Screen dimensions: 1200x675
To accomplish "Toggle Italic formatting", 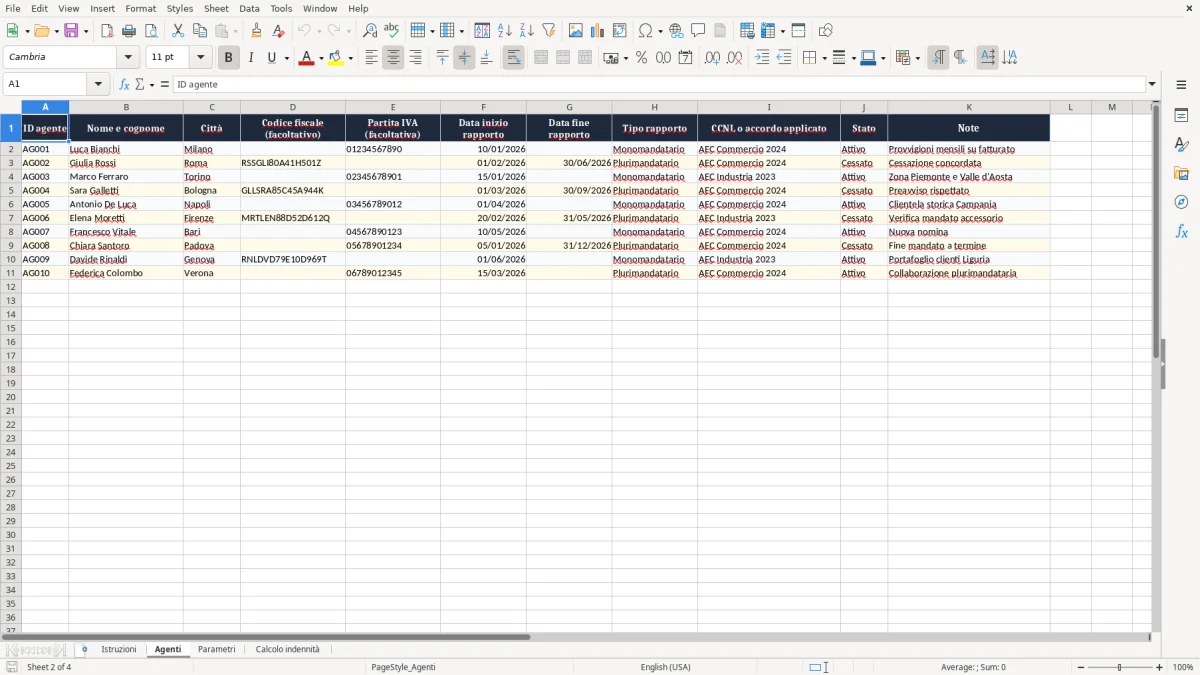I will [251, 58].
